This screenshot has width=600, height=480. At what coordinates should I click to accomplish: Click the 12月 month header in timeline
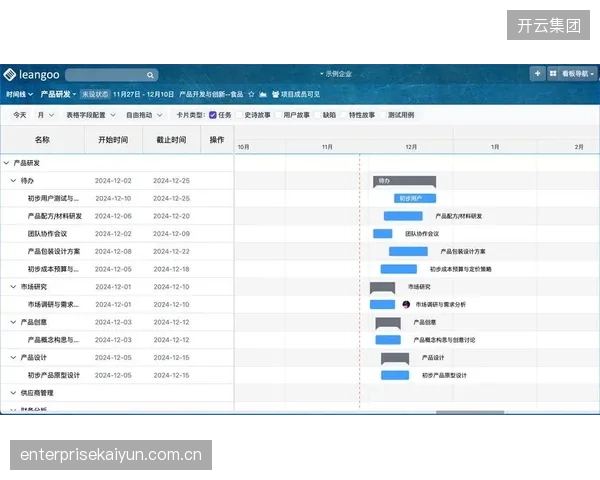411,147
